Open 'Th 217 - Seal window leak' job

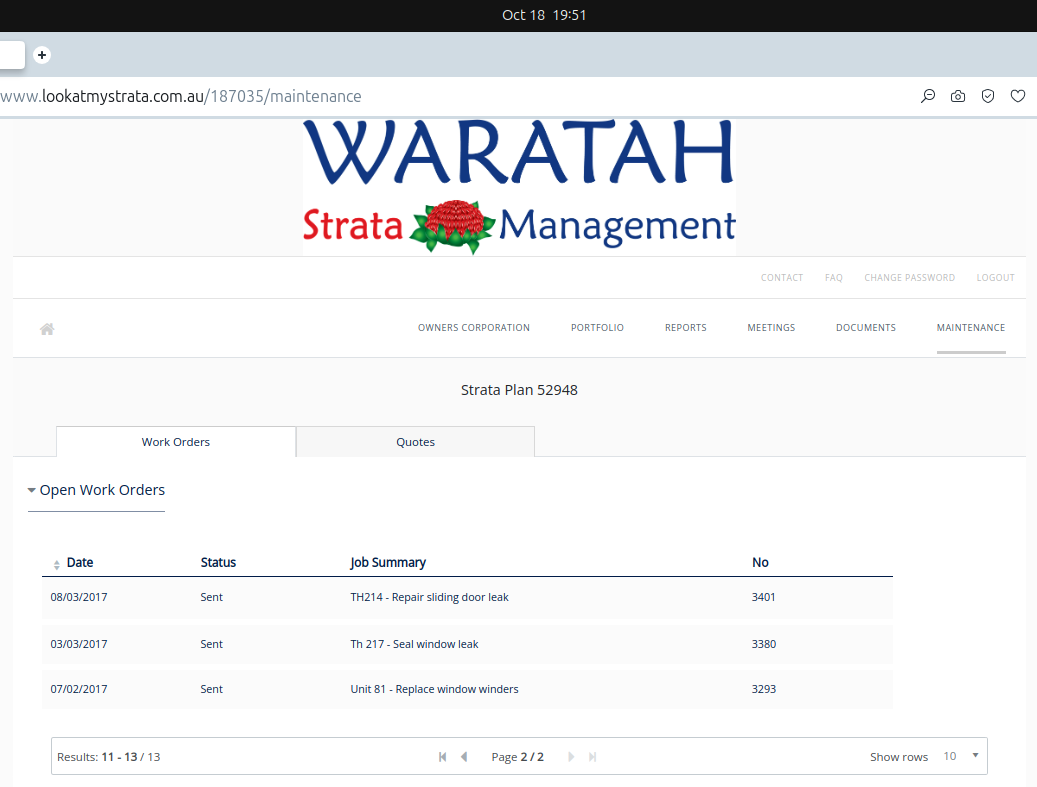414,644
